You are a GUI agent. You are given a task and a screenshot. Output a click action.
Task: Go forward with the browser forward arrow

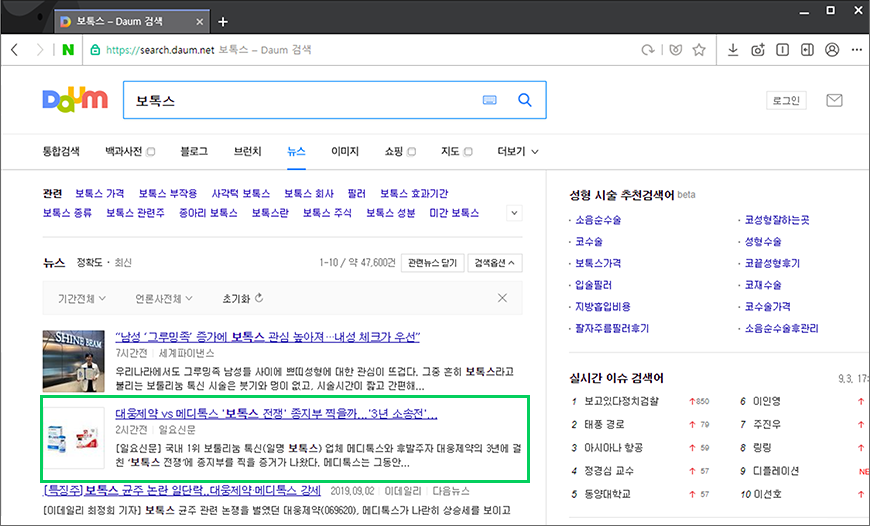tap(39, 50)
